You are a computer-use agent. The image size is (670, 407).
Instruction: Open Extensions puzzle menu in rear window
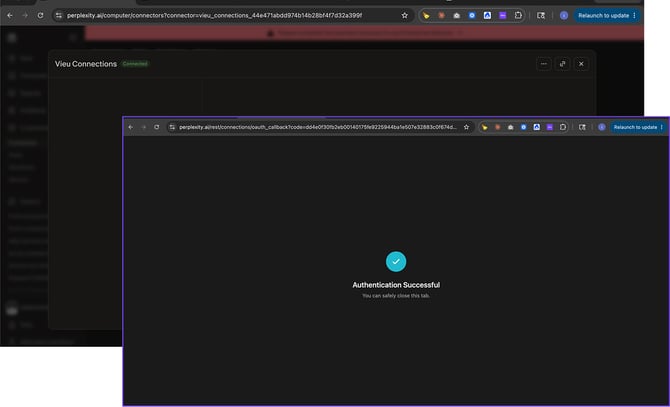(x=518, y=15)
